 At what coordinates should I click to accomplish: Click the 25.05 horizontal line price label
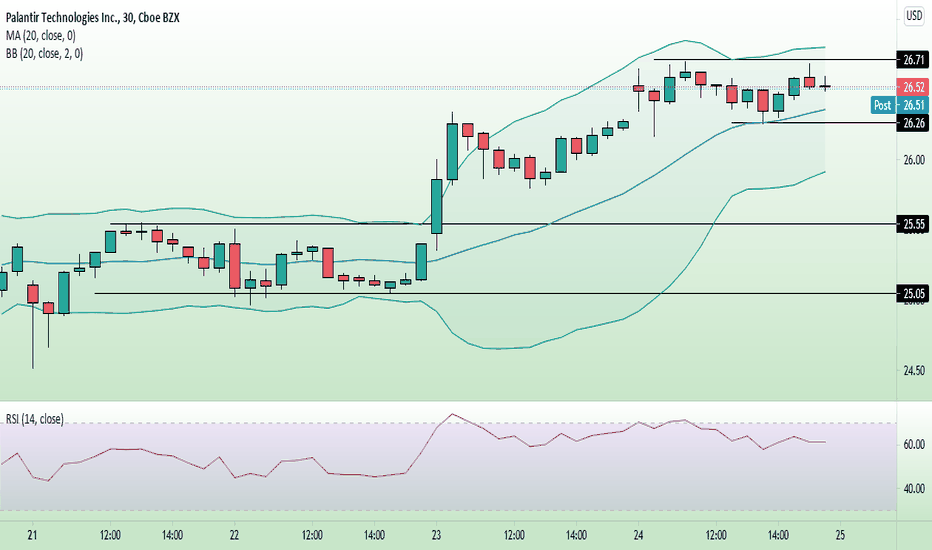[x=913, y=294]
